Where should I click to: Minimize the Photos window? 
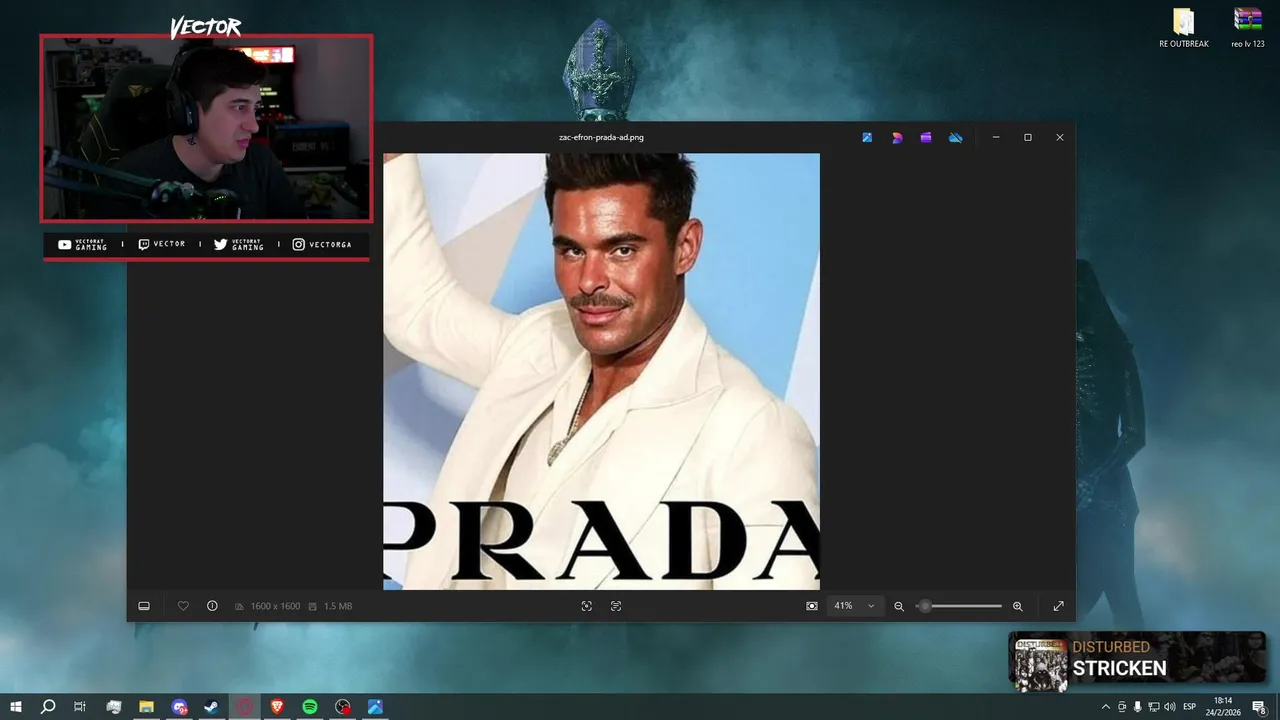[996, 138]
